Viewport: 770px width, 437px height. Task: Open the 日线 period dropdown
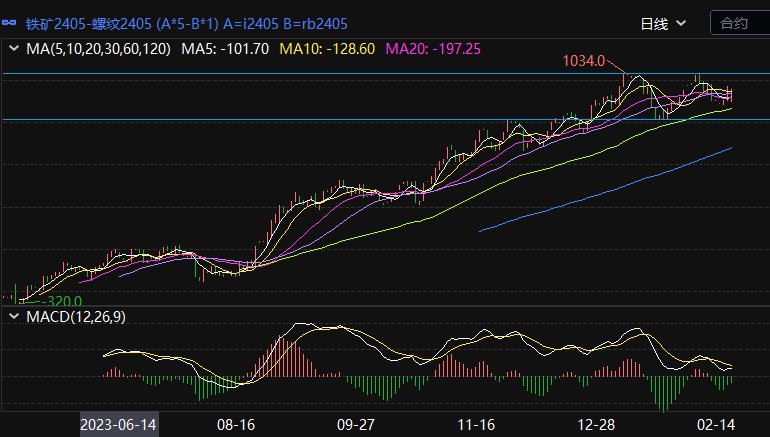[x=663, y=22]
